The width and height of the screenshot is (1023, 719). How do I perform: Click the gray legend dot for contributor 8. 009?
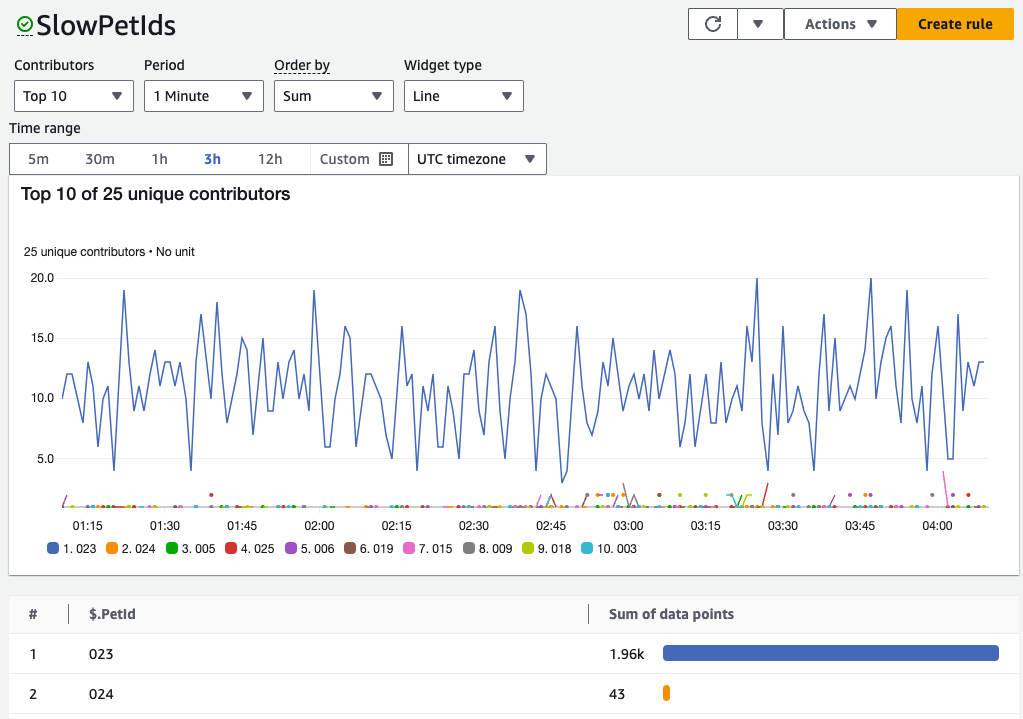(x=469, y=548)
